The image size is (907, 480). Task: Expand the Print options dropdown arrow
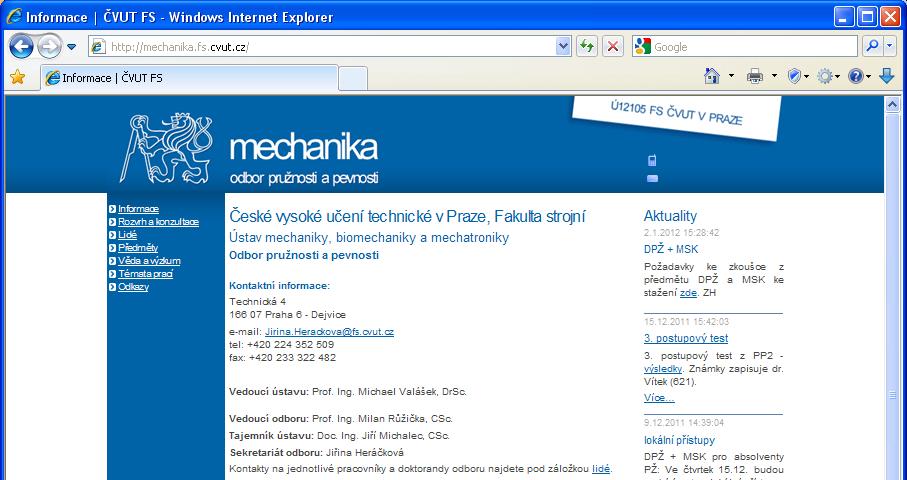tap(774, 76)
